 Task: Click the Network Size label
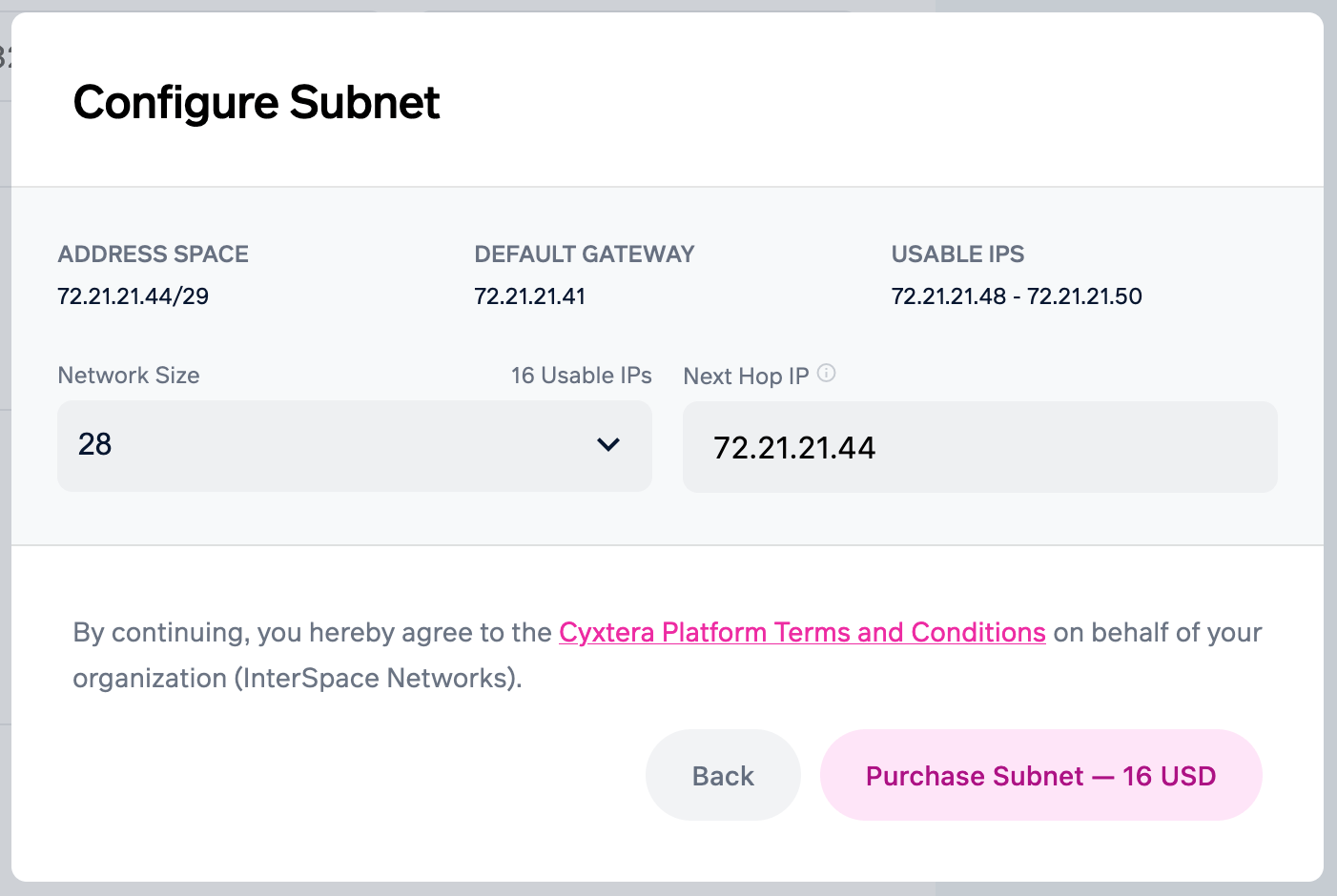[x=129, y=376]
